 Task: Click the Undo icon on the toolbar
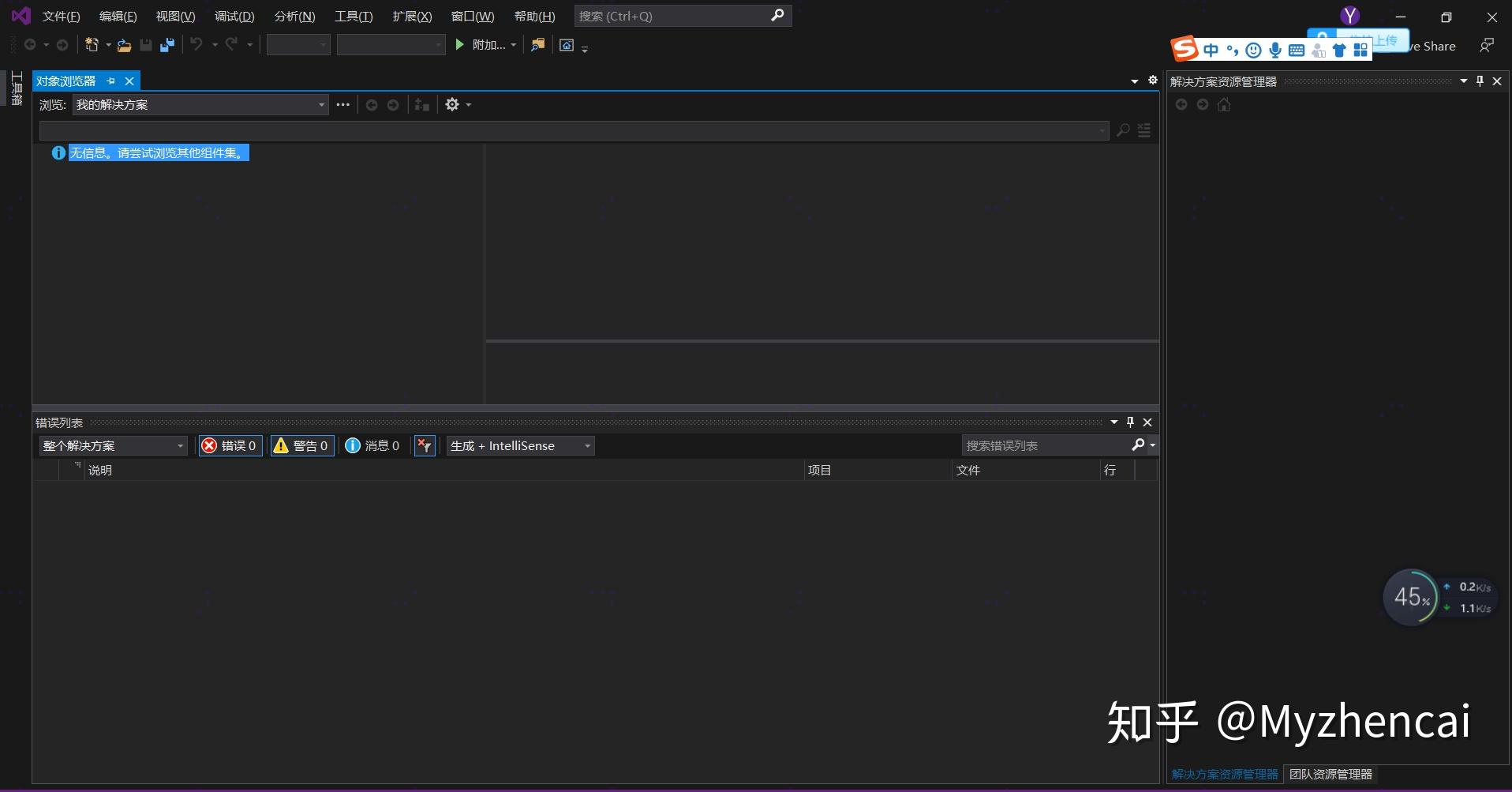pos(196,45)
